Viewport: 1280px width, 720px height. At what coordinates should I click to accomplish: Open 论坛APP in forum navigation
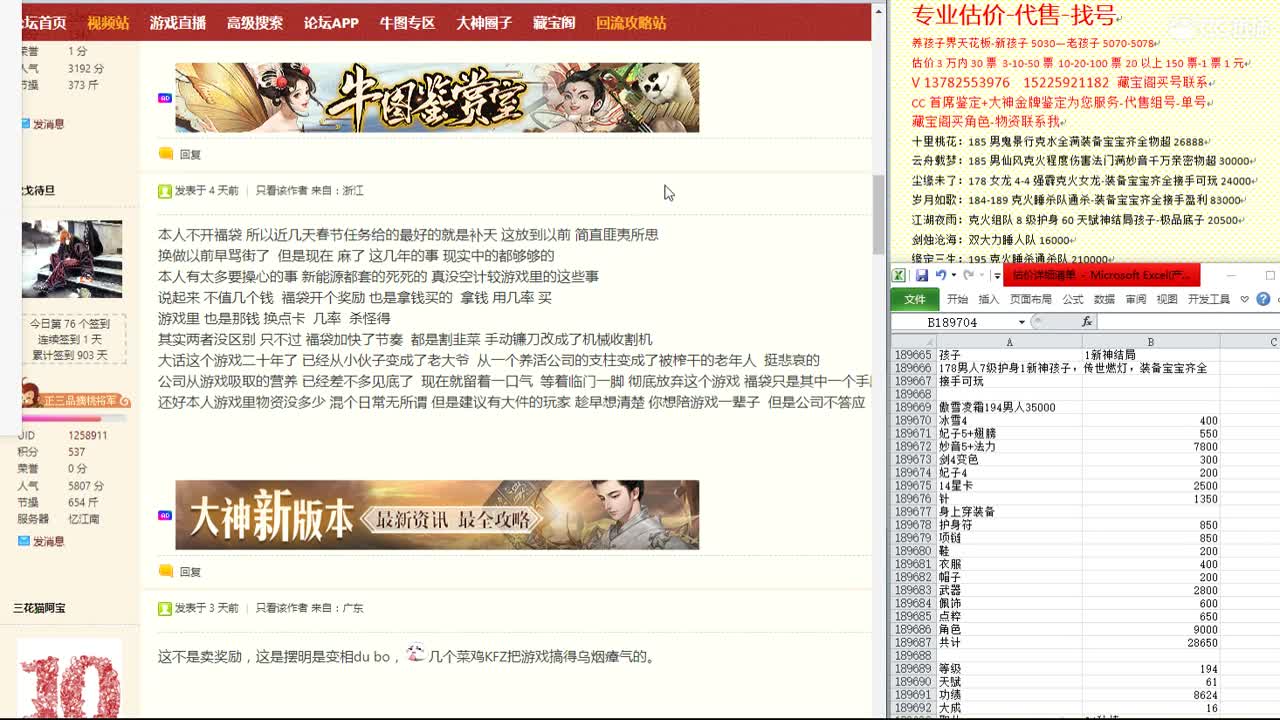click(x=331, y=22)
